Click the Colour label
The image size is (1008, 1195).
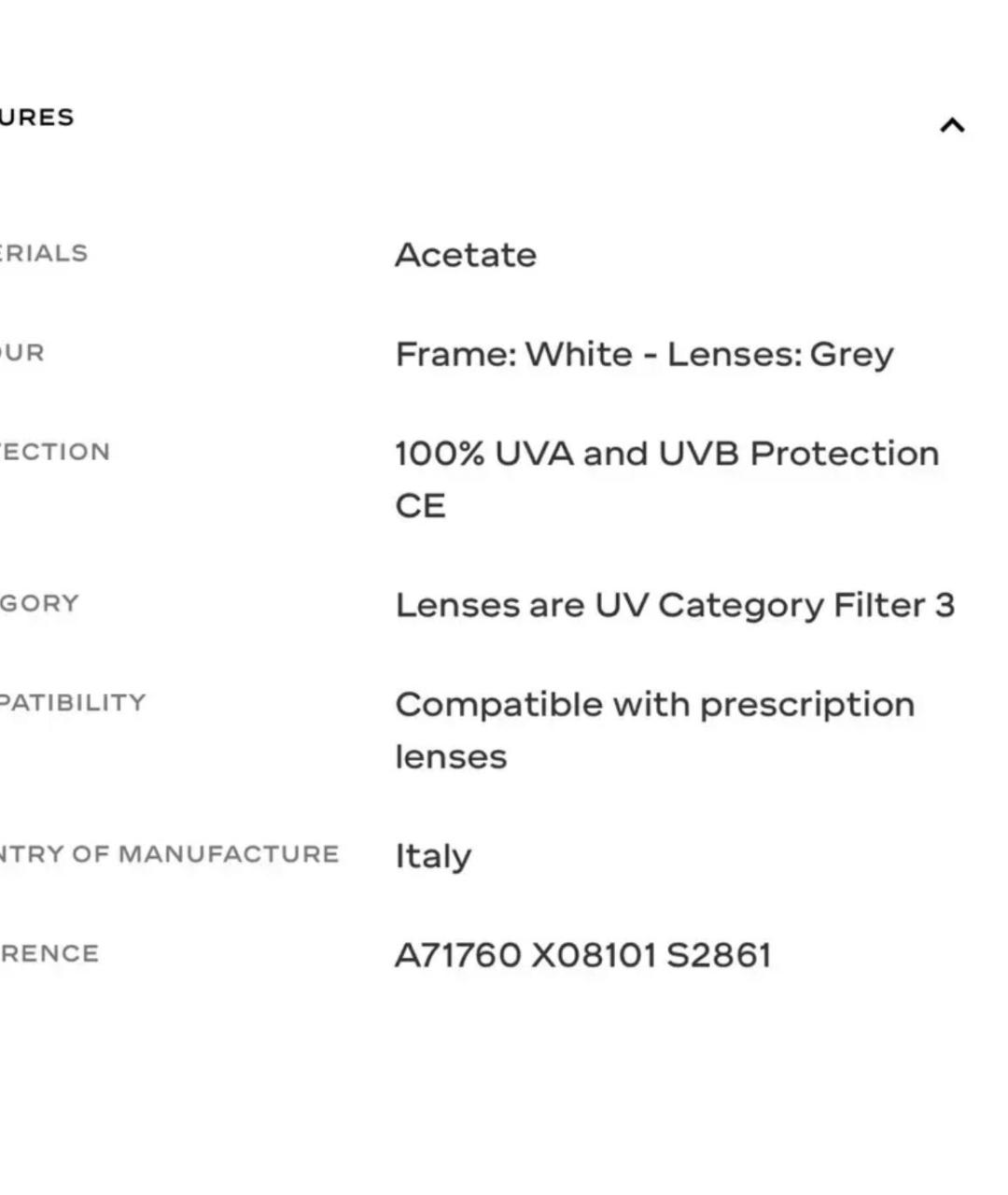(22, 353)
